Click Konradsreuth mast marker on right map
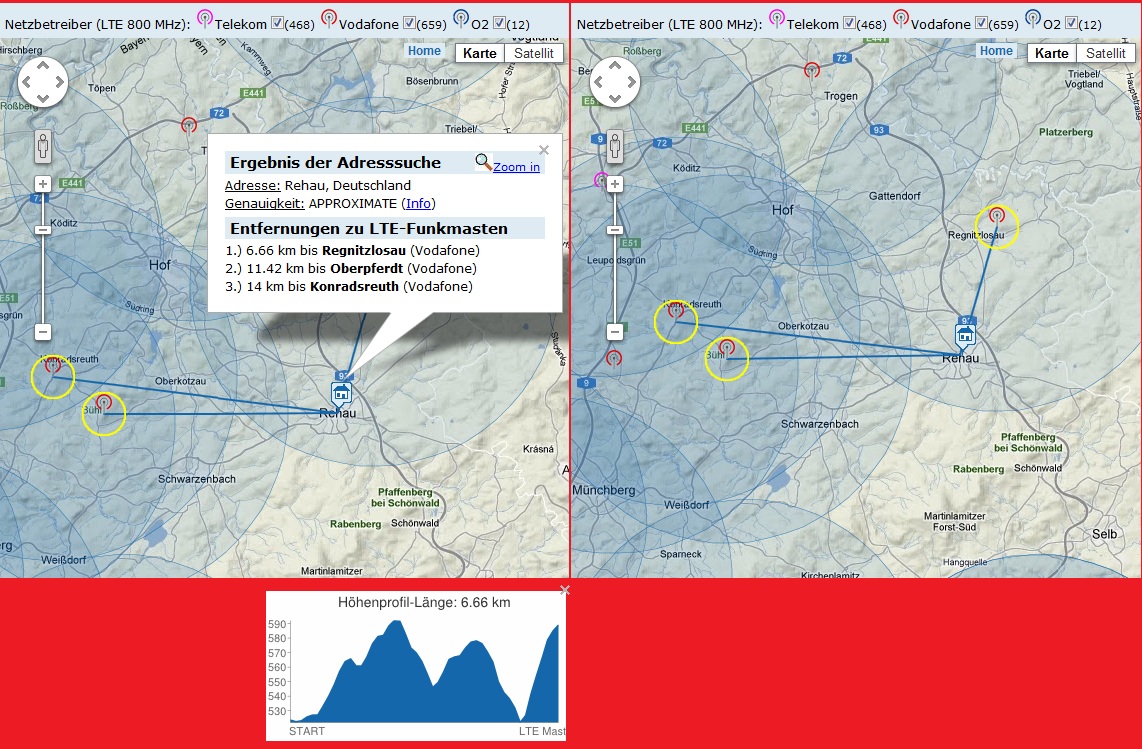1142x749 pixels. coord(676,311)
